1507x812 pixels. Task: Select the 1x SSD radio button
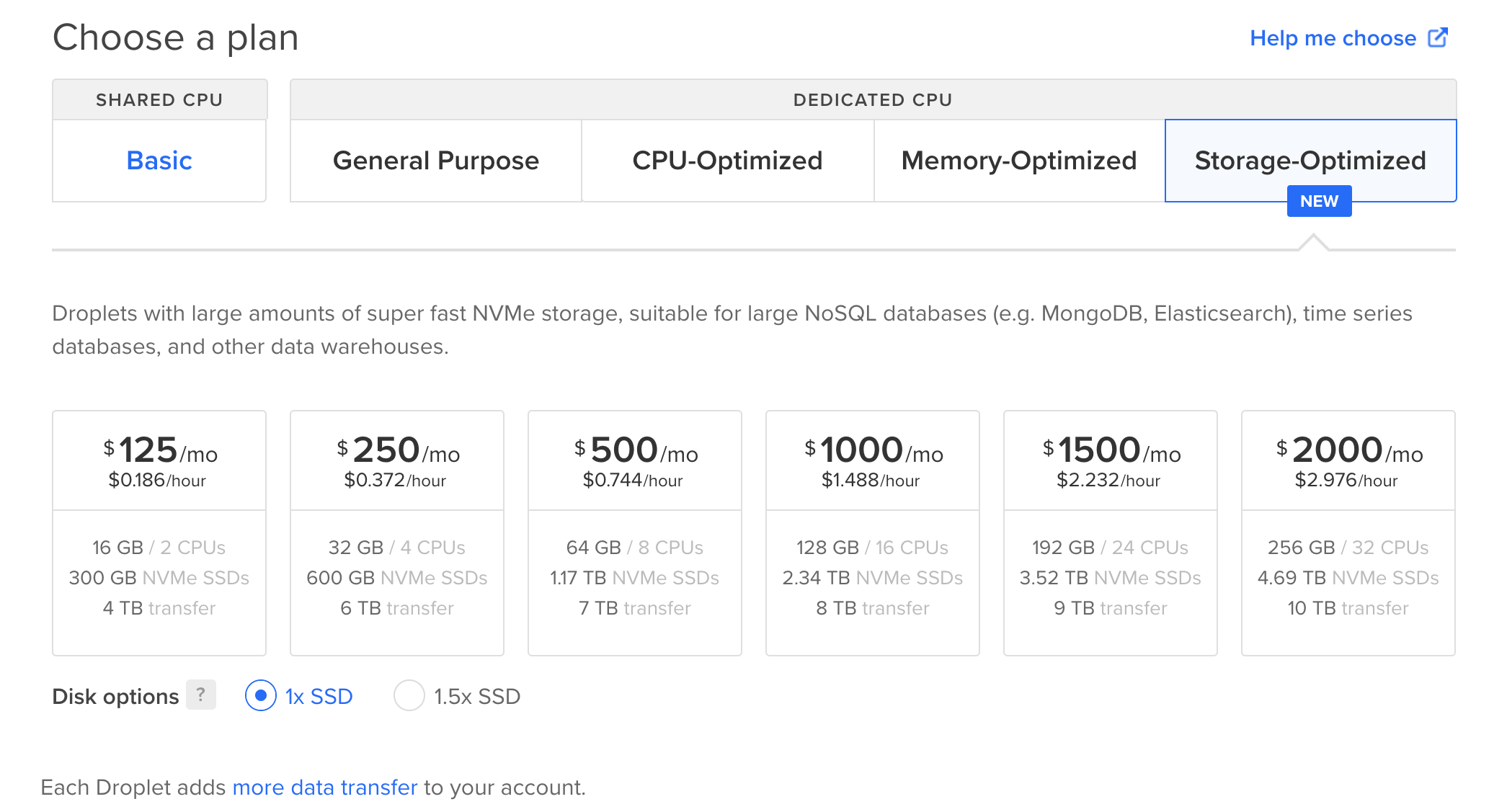(x=261, y=696)
